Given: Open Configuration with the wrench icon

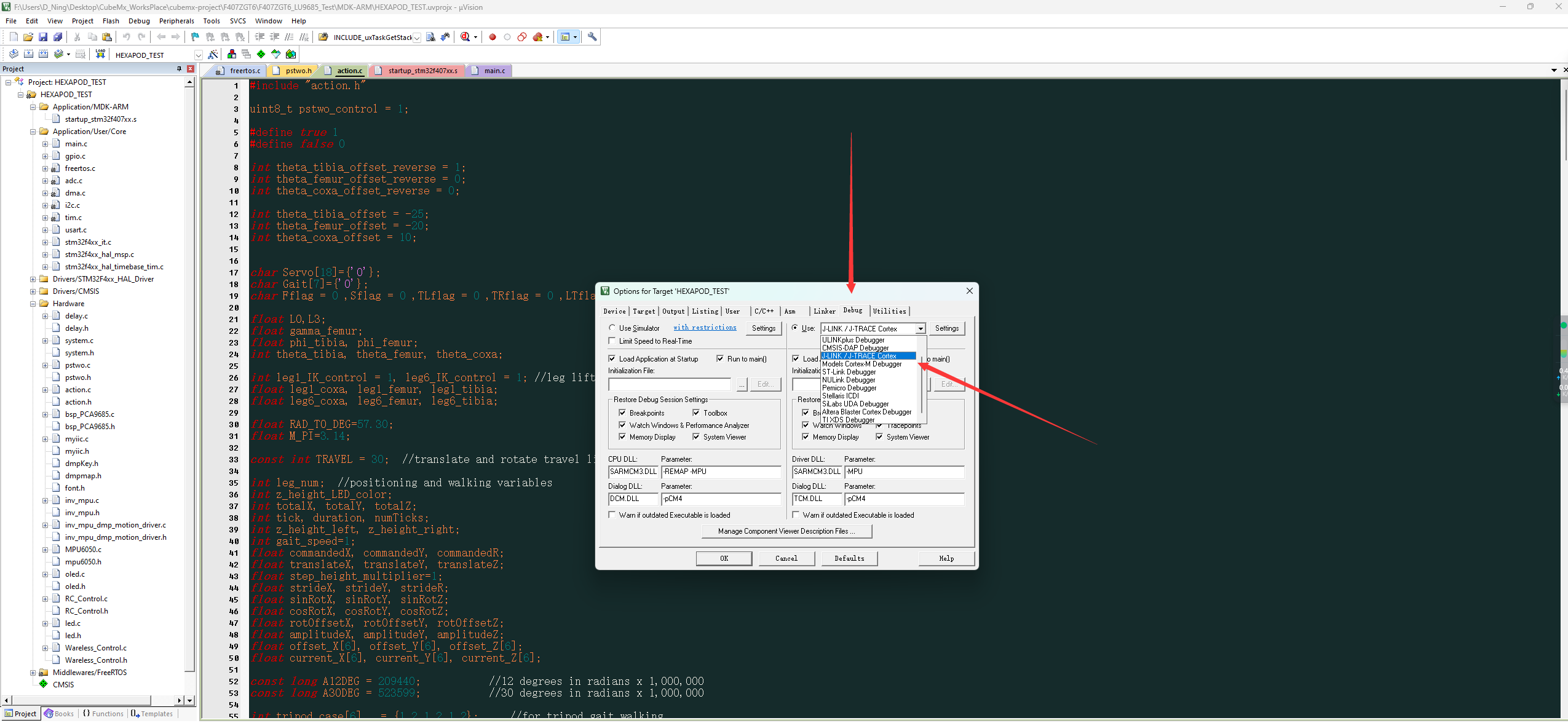Looking at the screenshot, I should coord(592,37).
